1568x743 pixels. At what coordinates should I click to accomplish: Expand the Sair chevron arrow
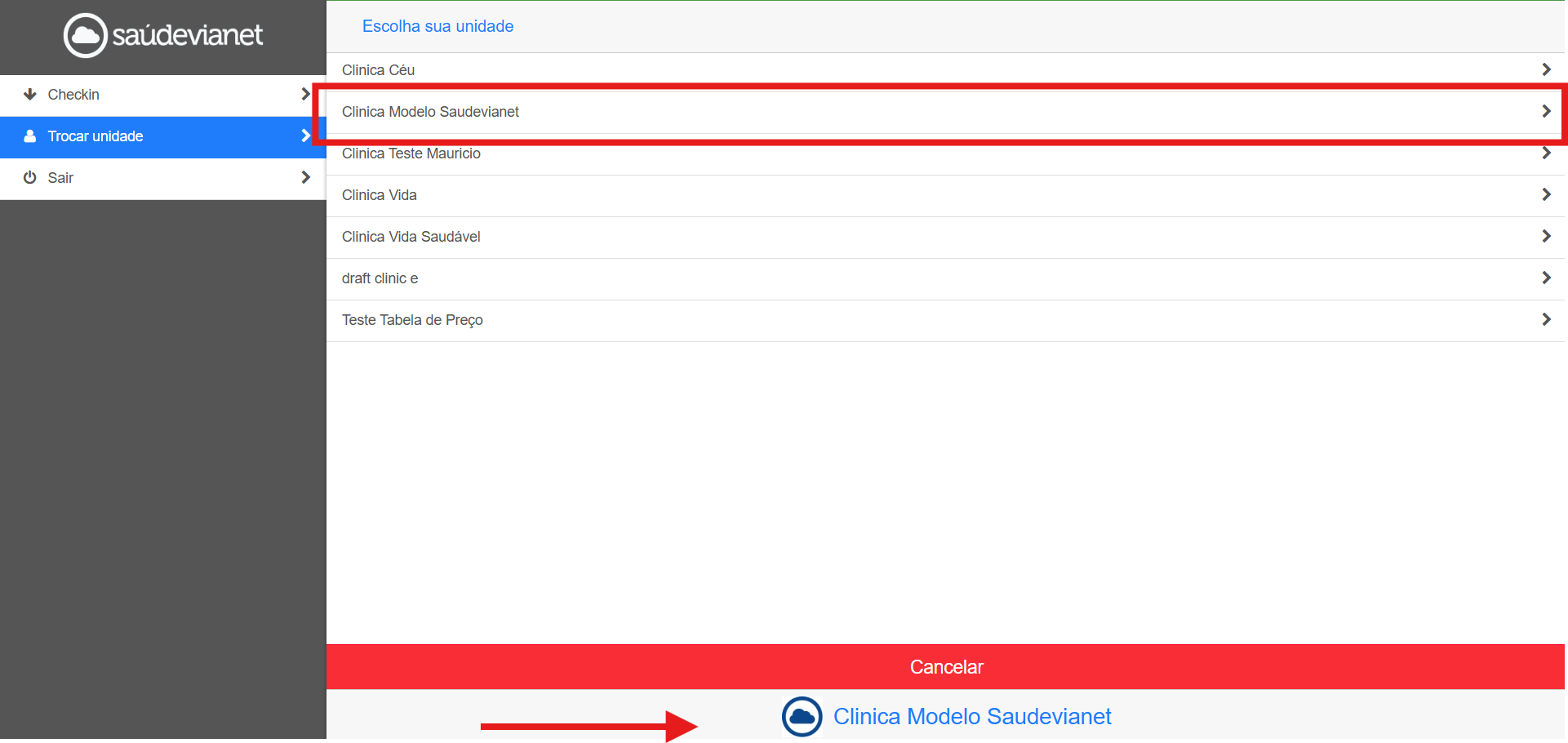pos(306,178)
